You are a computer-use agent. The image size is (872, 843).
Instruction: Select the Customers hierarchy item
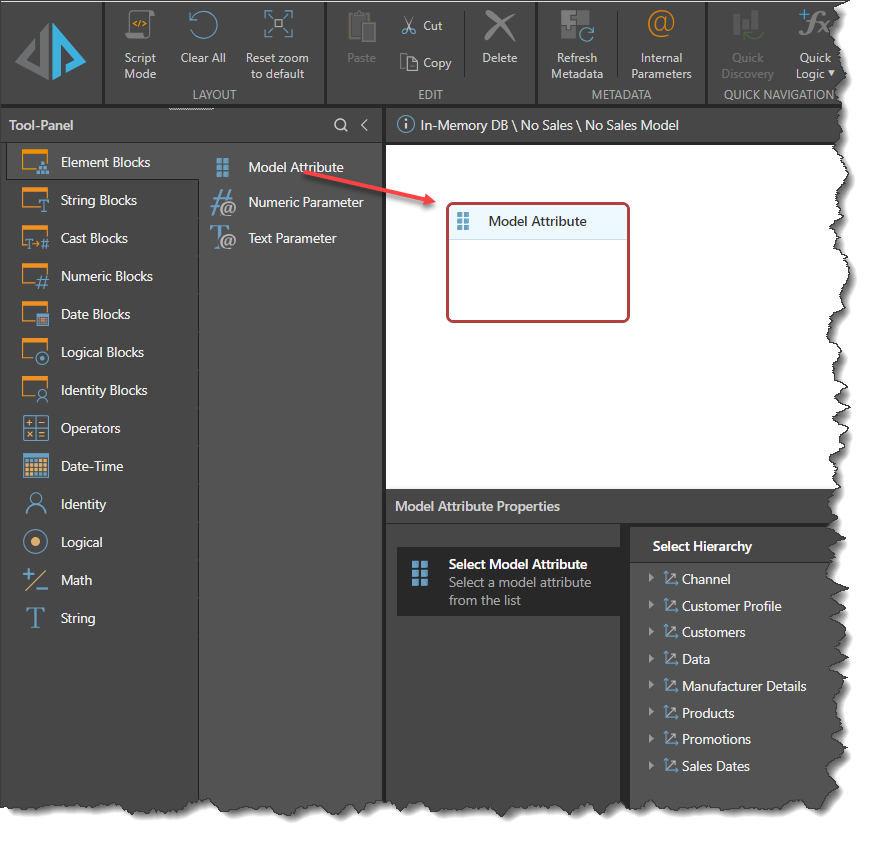pos(713,632)
